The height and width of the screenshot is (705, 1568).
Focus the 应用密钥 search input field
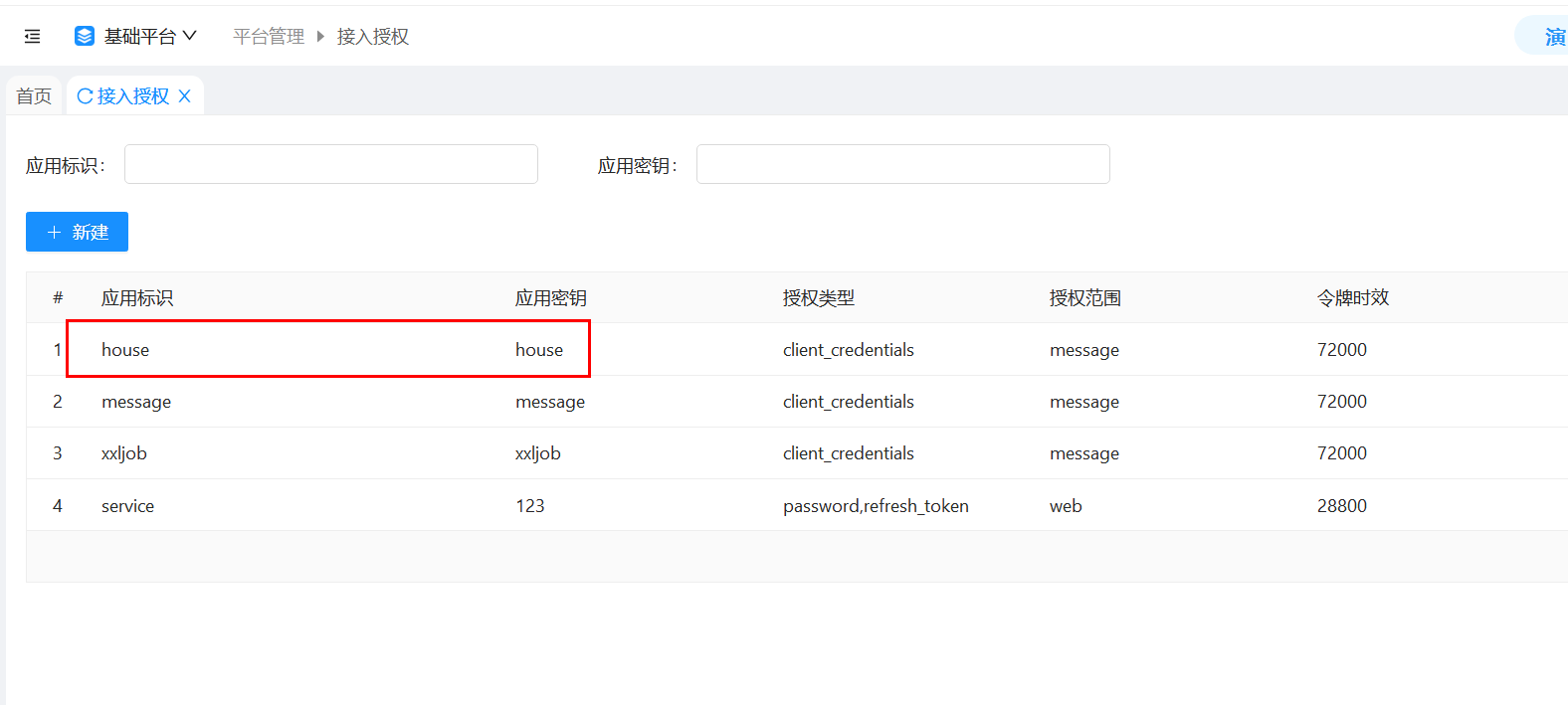tap(902, 164)
